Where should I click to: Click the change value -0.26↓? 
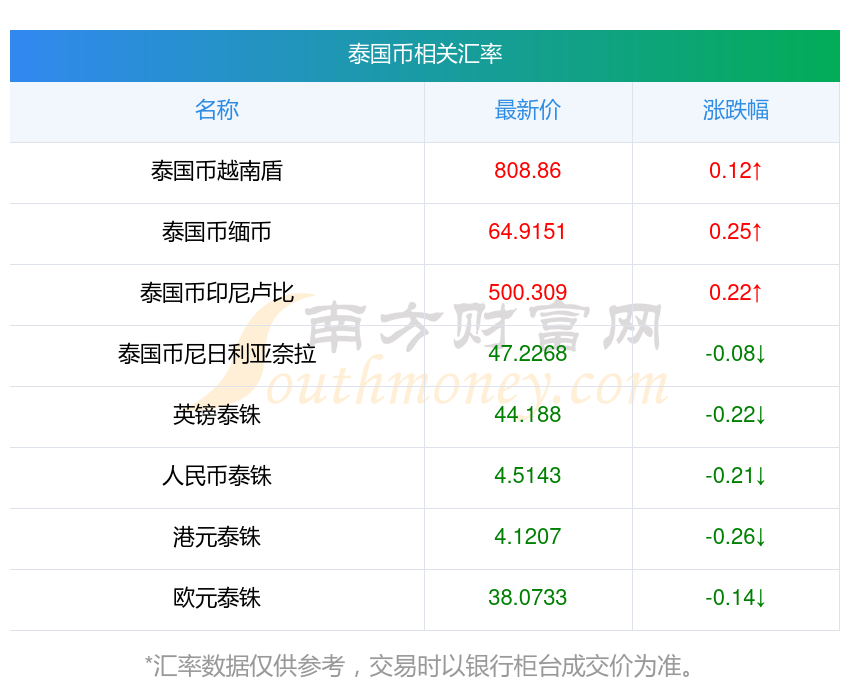point(736,537)
